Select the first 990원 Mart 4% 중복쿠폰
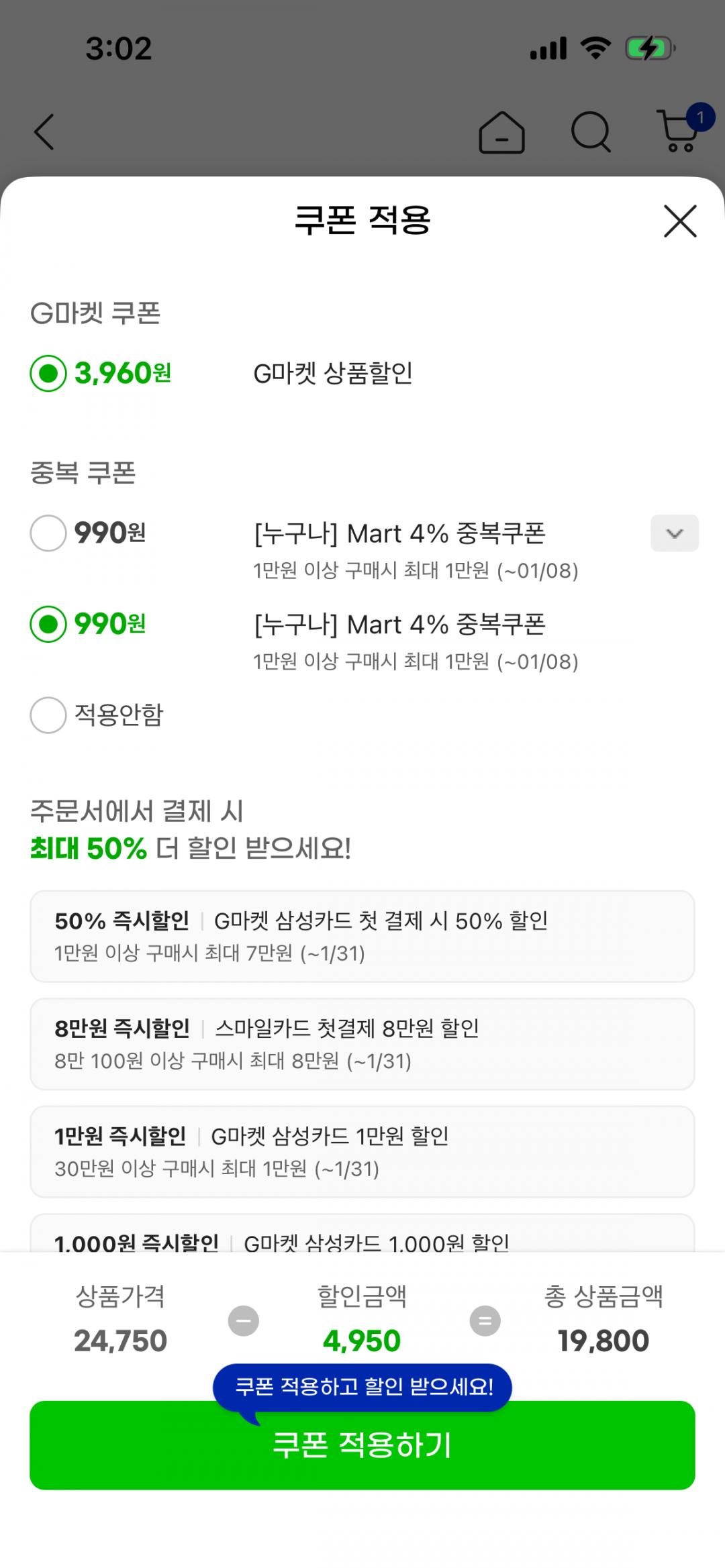Viewport: 725px width, 1568px height. 48,533
